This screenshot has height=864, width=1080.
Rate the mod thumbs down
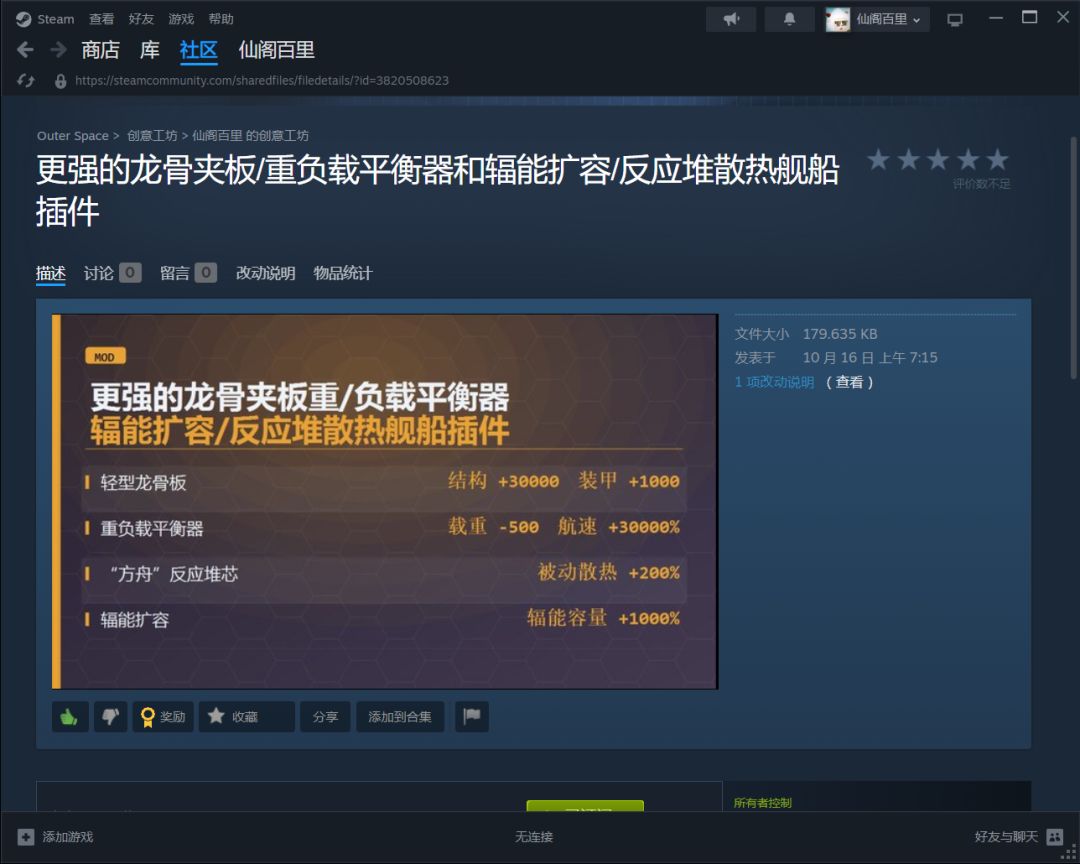tap(110, 717)
